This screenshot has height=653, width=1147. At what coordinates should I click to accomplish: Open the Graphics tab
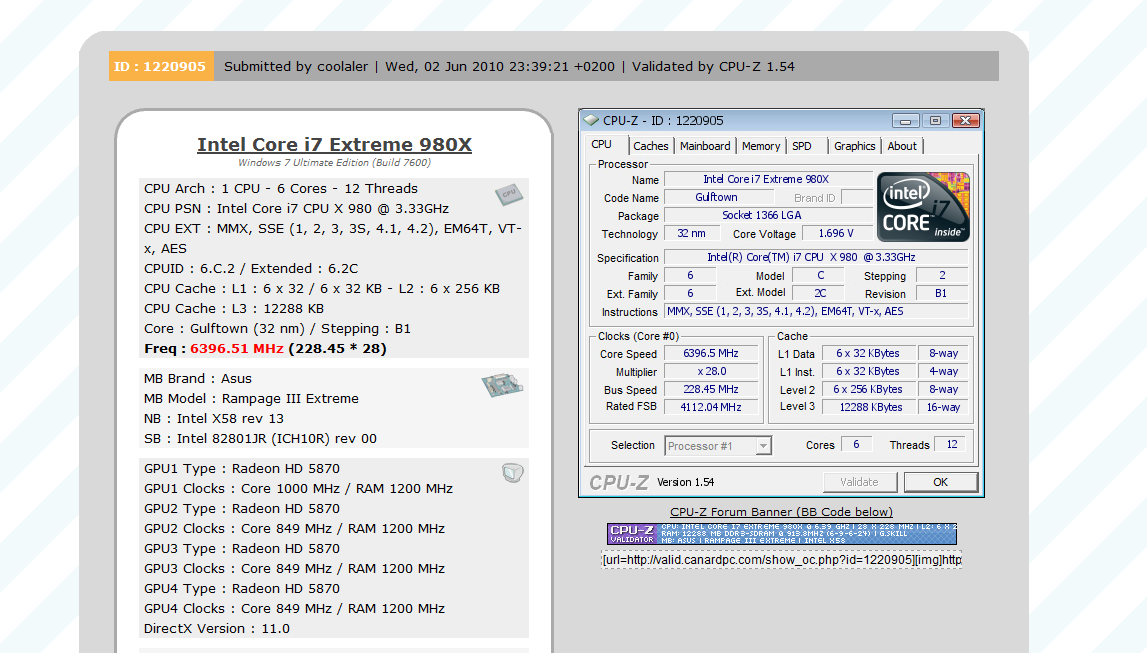[x=854, y=146]
